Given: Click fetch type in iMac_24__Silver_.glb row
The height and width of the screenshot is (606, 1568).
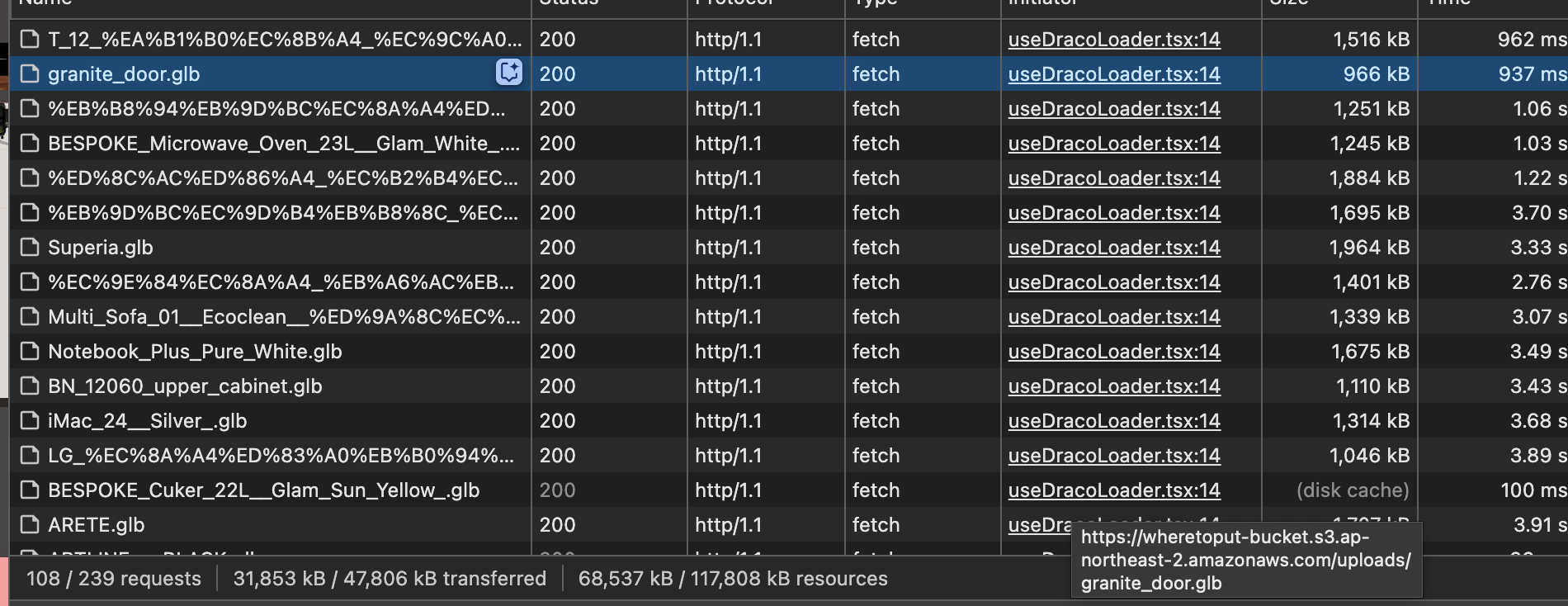Looking at the screenshot, I should coord(876,420).
